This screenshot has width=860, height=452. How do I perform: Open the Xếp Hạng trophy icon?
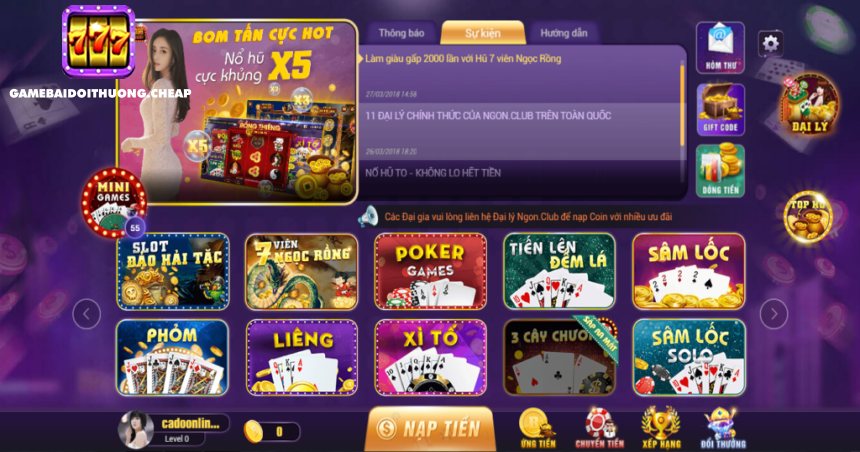tap(661, 428)
